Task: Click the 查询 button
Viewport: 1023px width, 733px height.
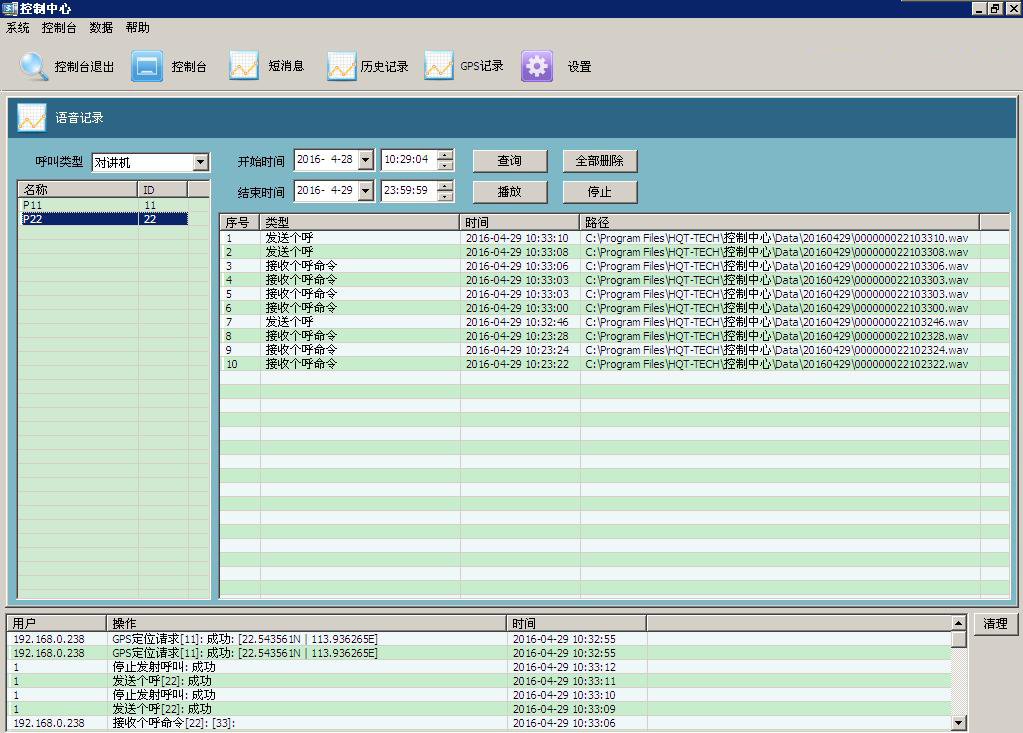Action: 510,160
